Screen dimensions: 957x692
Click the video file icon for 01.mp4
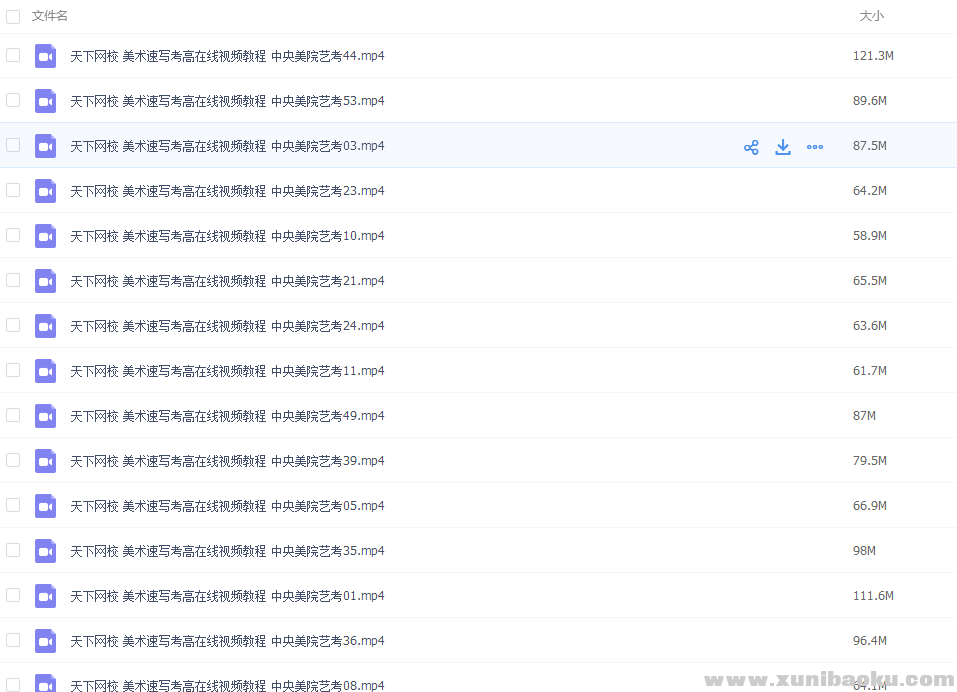(x=45, y=596)
